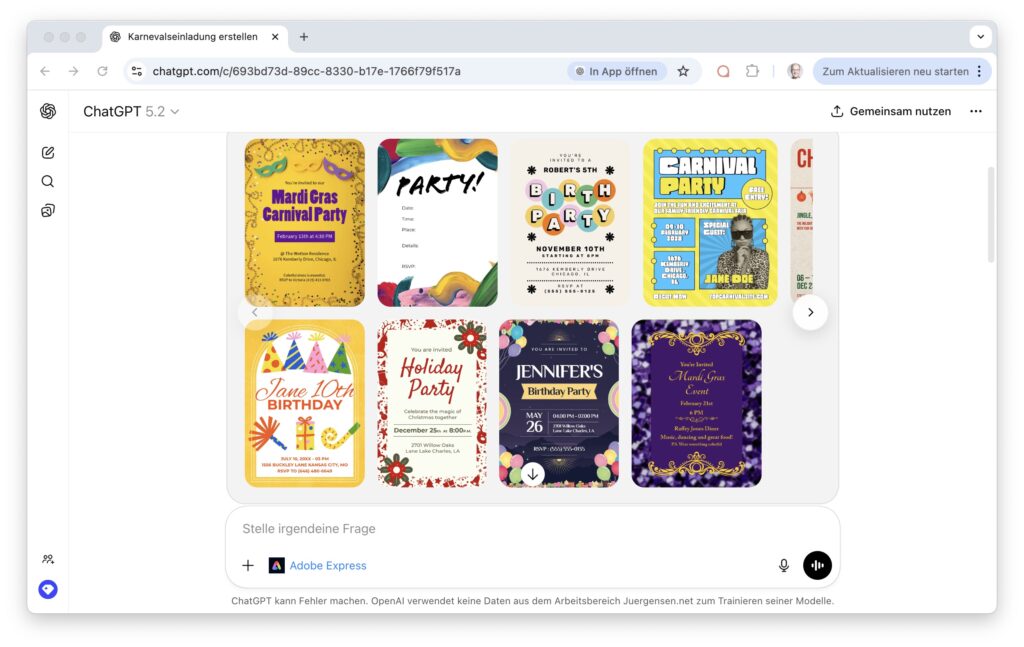Click the ChatGPT logo in the sidebar
1024x647 pixels.
(x=48, y=111)
